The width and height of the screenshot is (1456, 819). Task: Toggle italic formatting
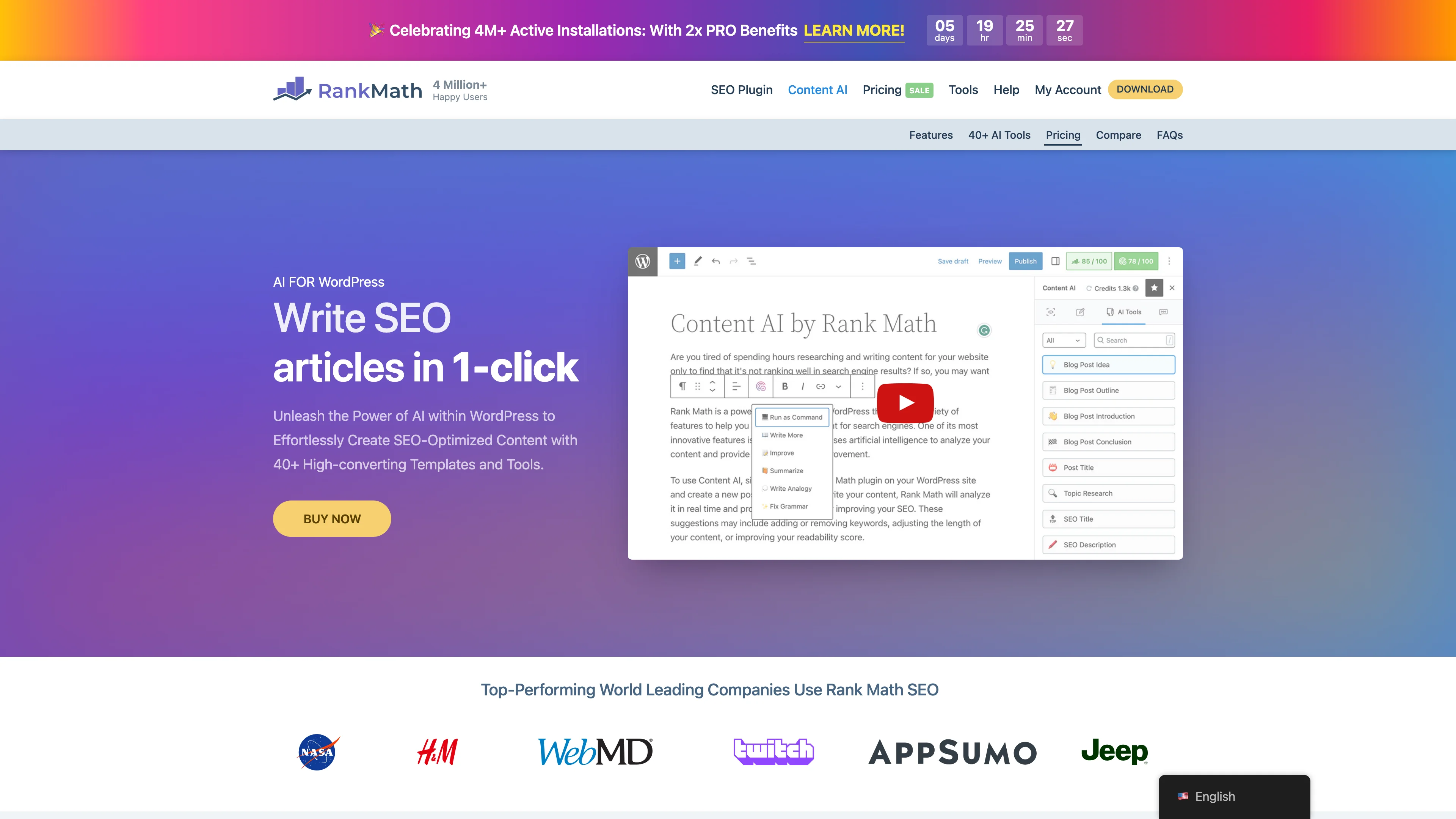tap(803, 387)
